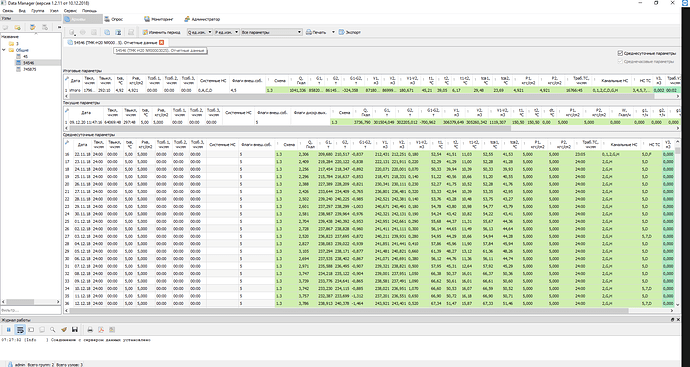The height and width of the screenshot is (367, 690).
Task: Select node 745875 in the tree
Action: tap(29, 69)
